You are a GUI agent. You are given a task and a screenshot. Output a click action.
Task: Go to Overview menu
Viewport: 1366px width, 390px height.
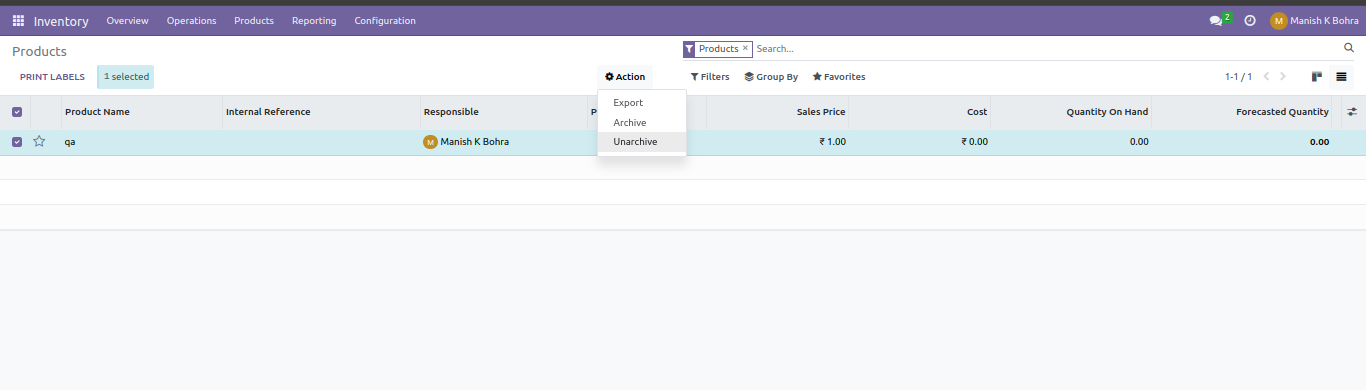[x=128, y=20]
